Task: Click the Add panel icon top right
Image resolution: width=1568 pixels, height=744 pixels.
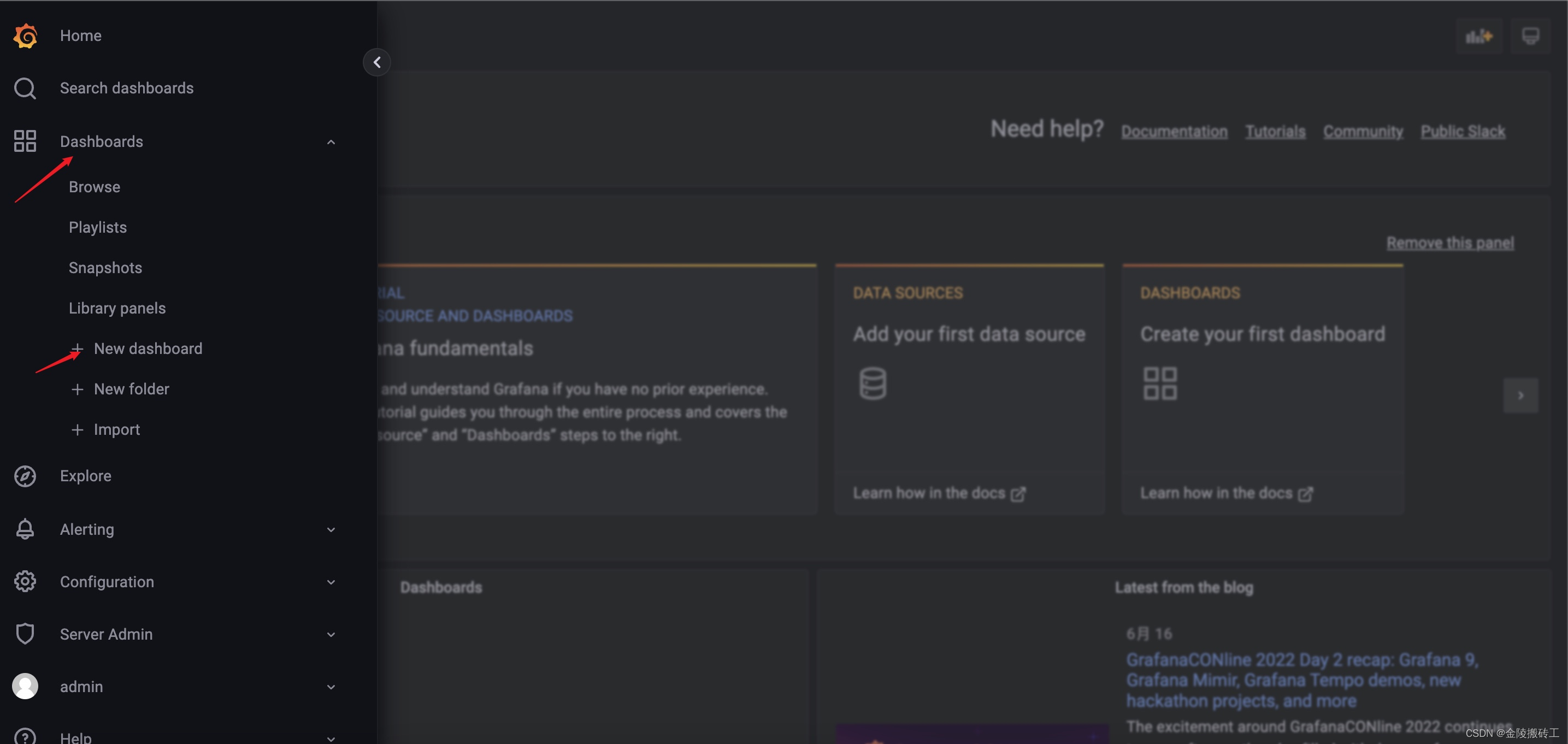Action: coord(1478,37)
